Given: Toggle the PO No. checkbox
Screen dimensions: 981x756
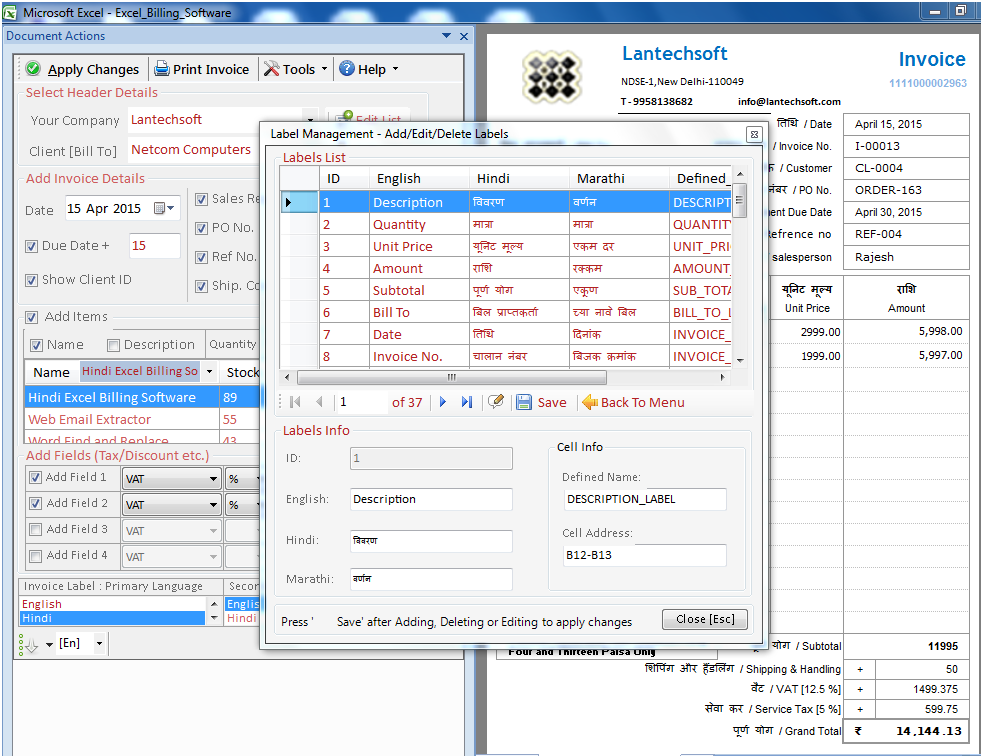Looking at the screenshot, I should pos(201,228).
